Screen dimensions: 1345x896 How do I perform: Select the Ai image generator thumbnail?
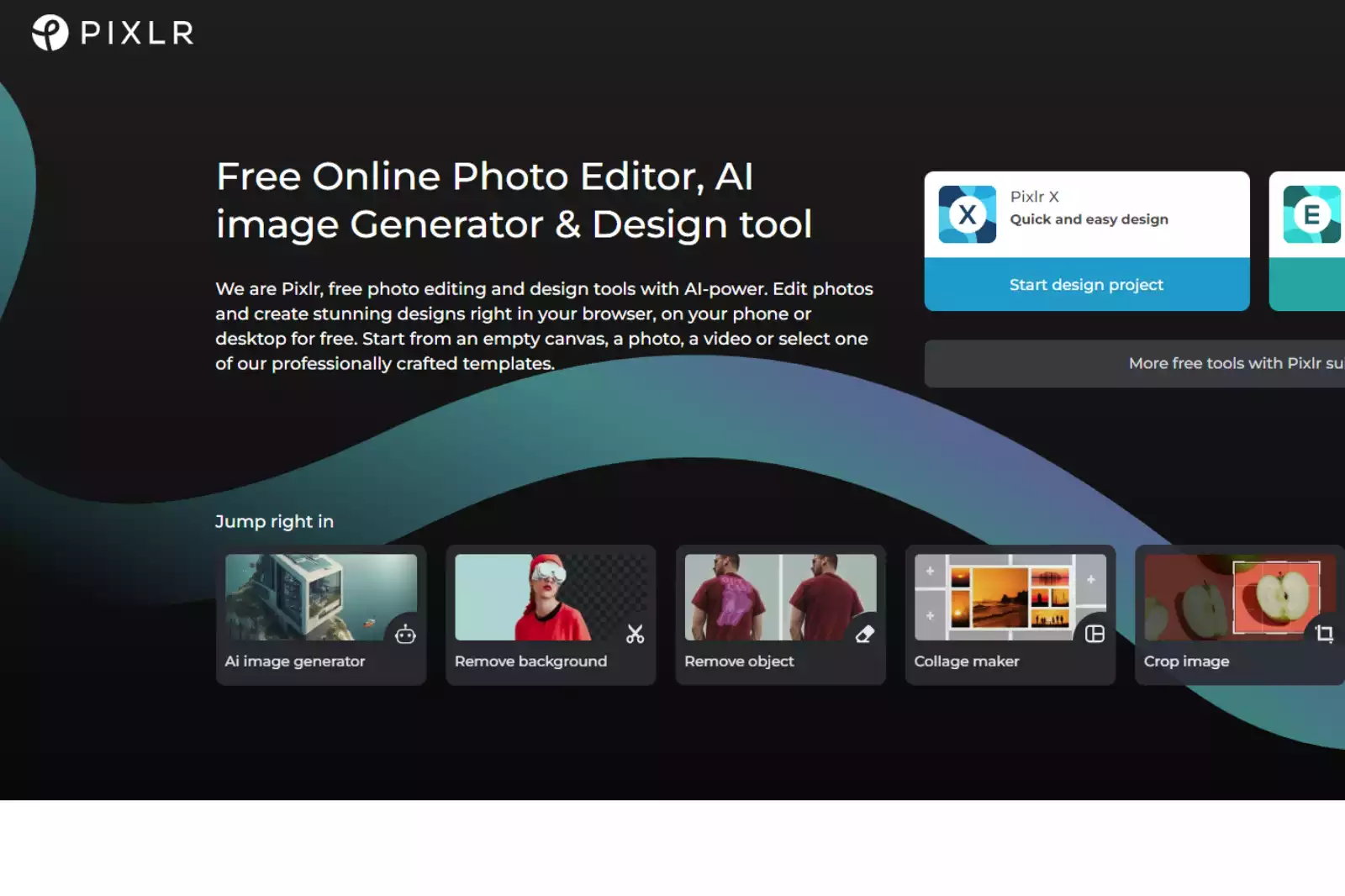point(321,597)
